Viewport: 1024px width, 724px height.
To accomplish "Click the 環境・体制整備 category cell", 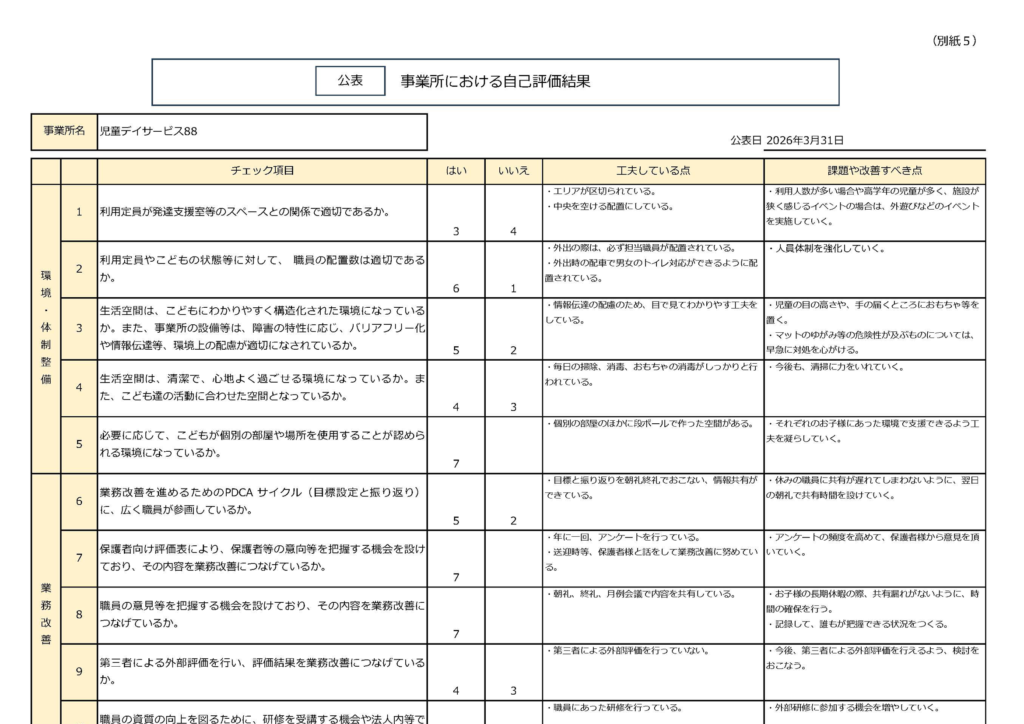I will point(45,328).
